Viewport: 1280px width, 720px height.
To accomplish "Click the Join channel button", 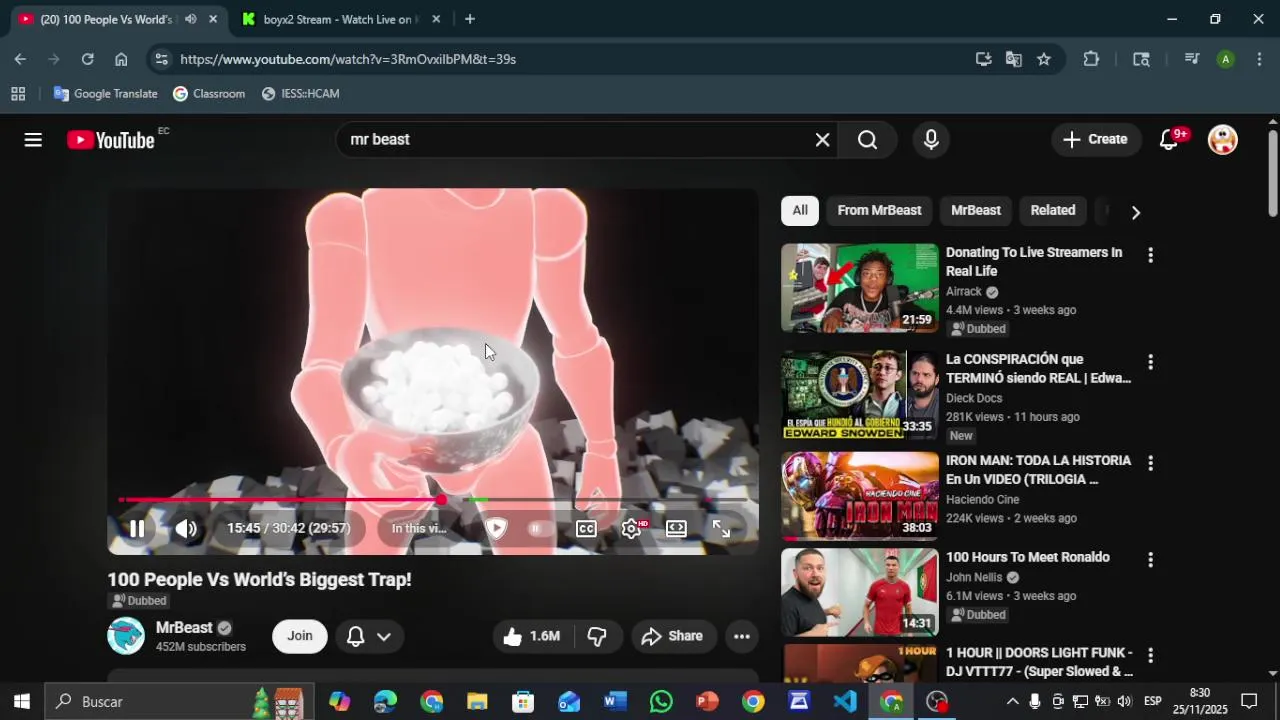I will coord(300,636).
